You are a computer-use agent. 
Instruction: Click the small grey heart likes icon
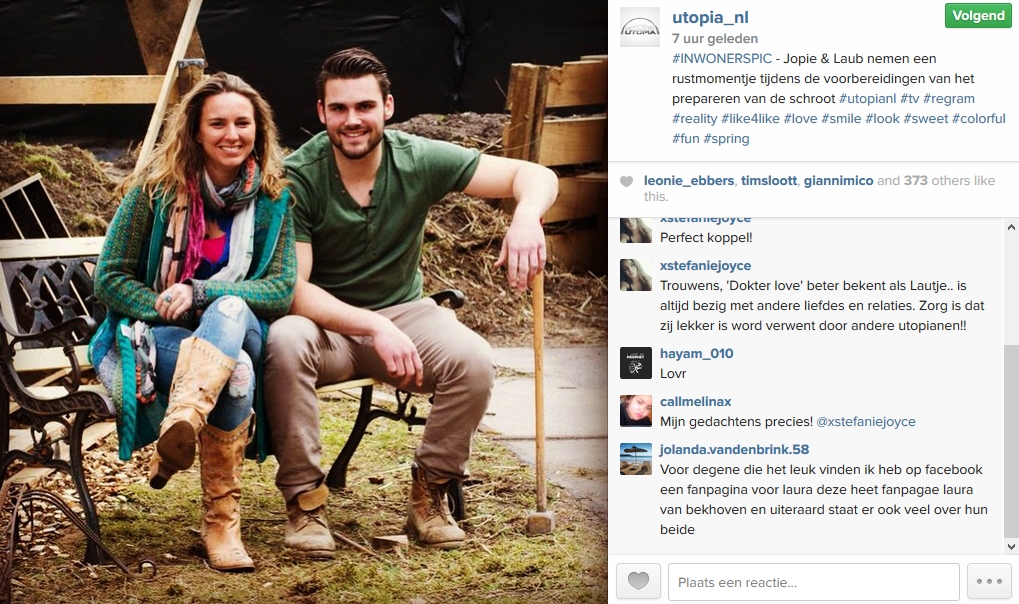pos(626,181)
